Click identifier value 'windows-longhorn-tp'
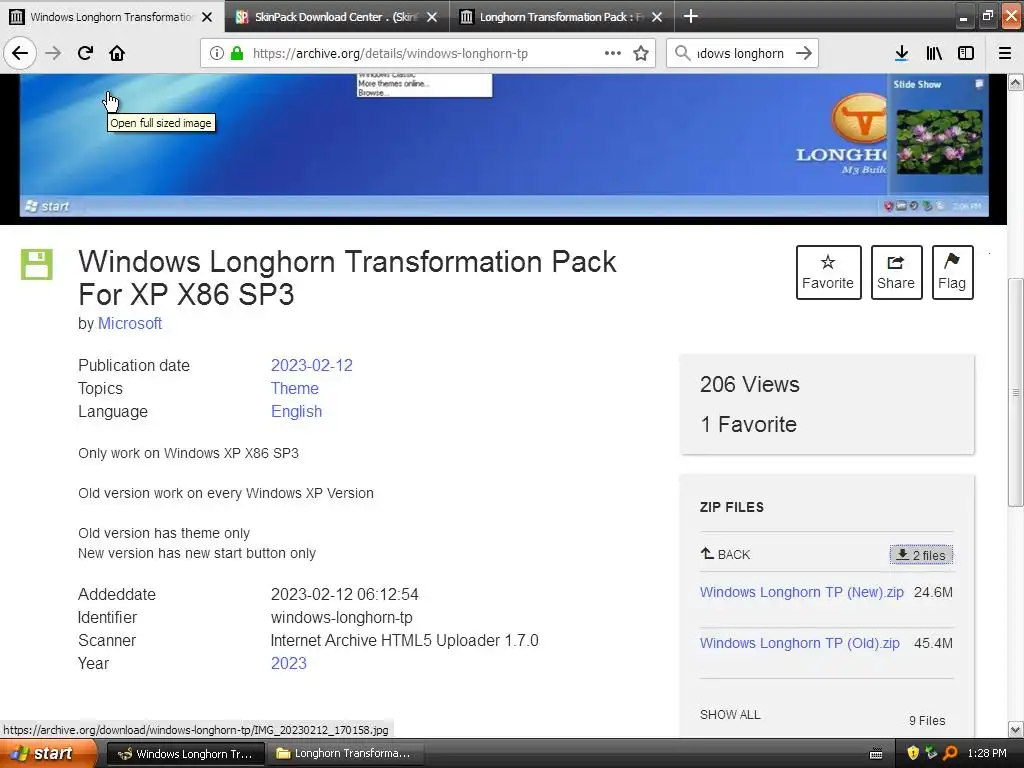The width and height of the screenshot is (1024, 768). click(x=342, y=617)
